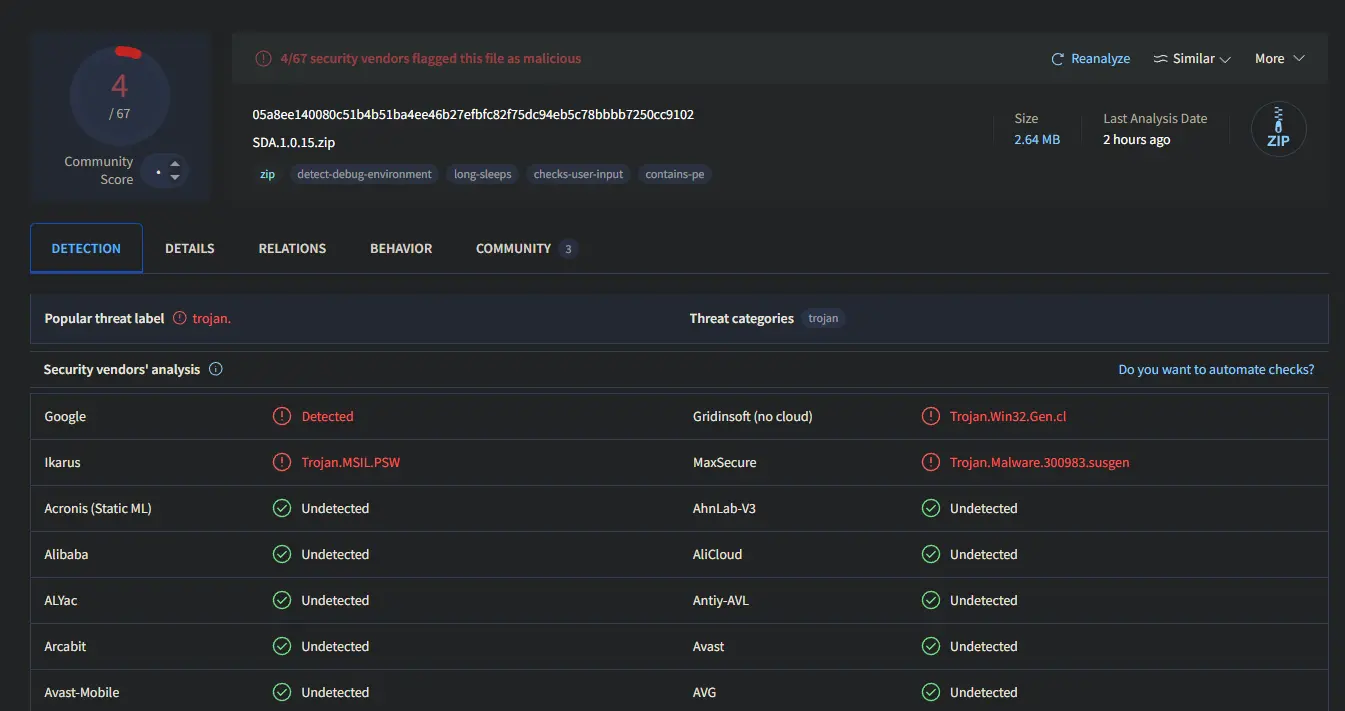1345x711 pixels.
Task: Click the '2 hours ago' analysis date
Action: (x=1136, y=140)
